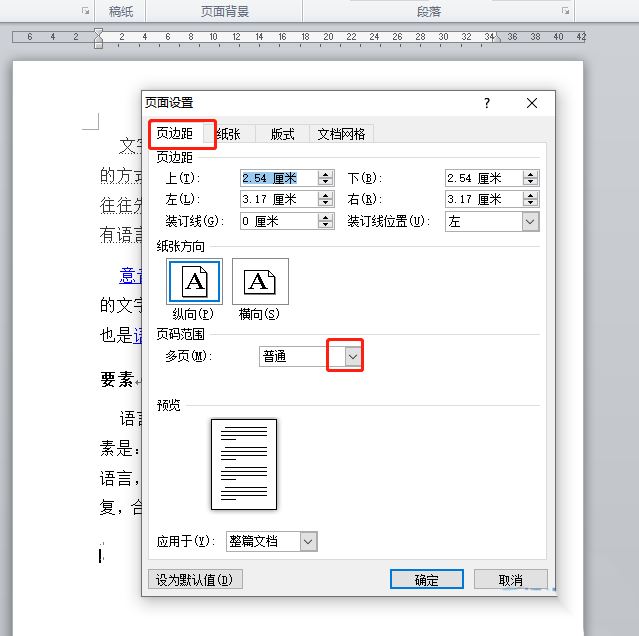Screen dimensions: 639x636
Task: Expand the 多页 dropdown list
Action: coord(351,356)
